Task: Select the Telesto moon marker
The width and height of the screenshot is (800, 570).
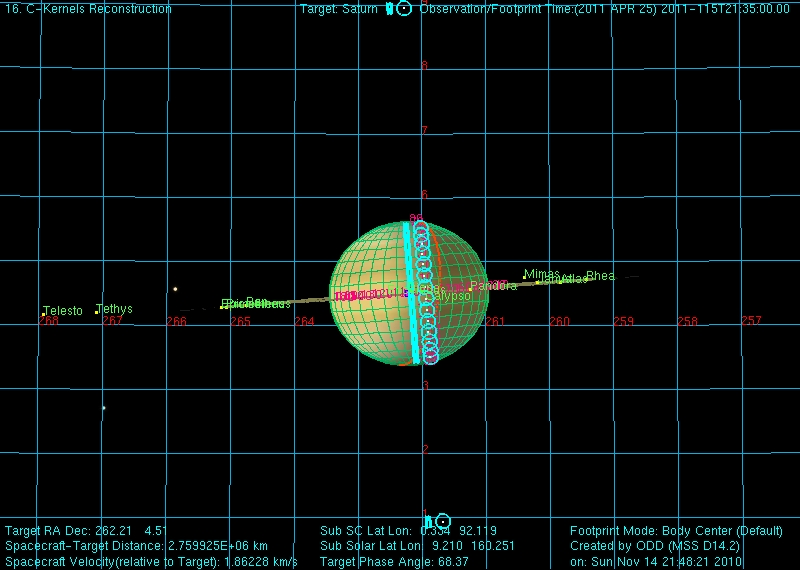Action: (43, 315)
